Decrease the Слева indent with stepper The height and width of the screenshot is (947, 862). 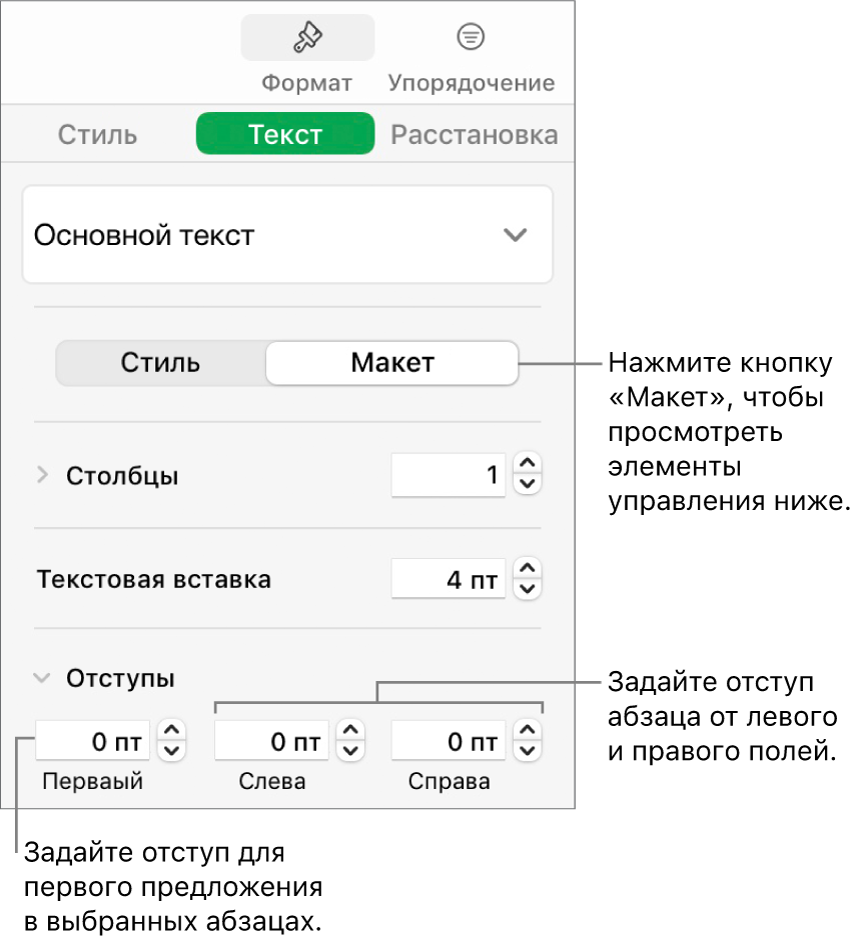click(350, 752)
